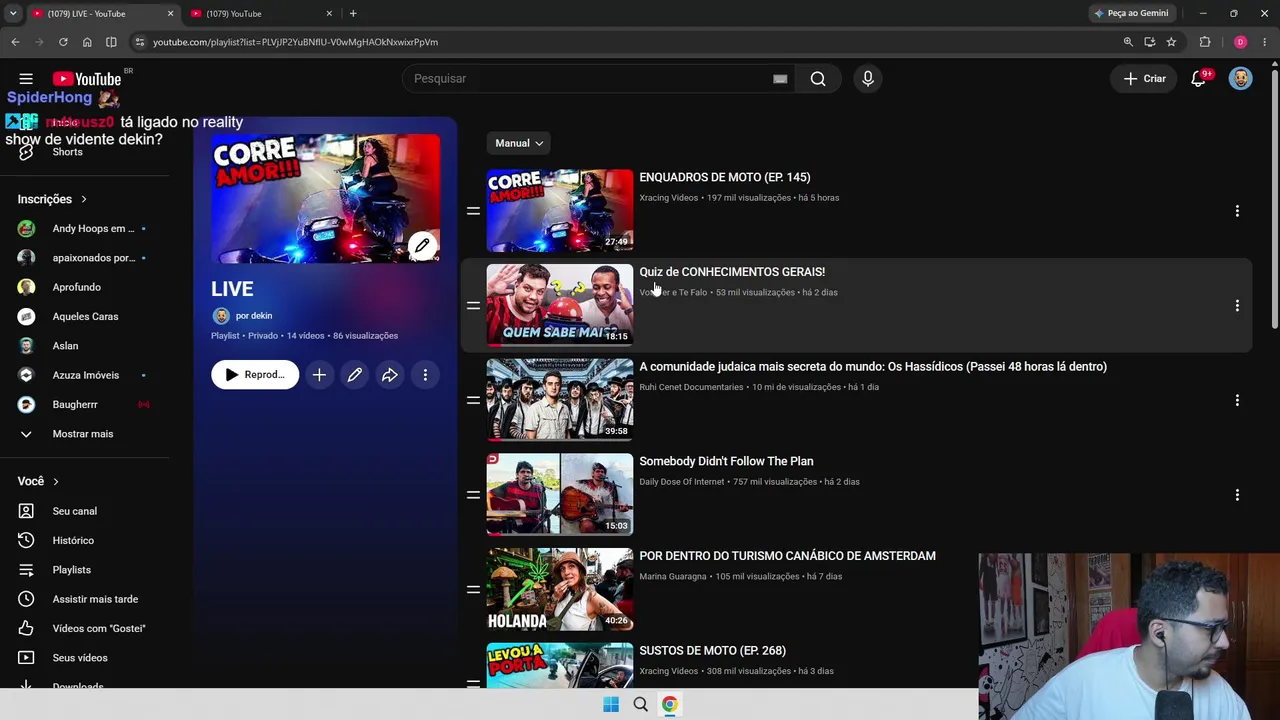
Task: Open the notifications bell
Action: coord(1198,79)
